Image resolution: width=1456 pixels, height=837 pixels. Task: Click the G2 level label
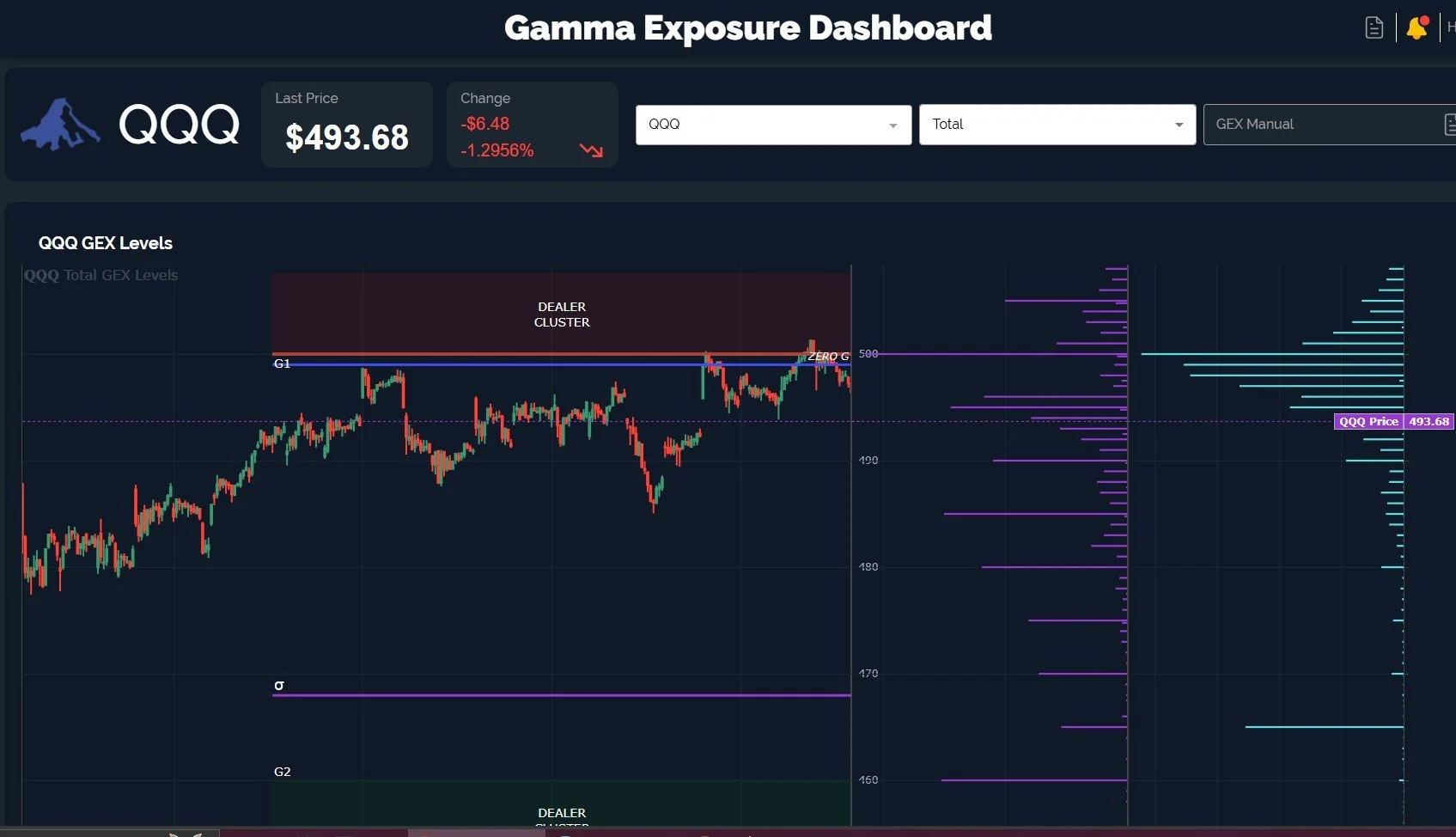(282, 772)
